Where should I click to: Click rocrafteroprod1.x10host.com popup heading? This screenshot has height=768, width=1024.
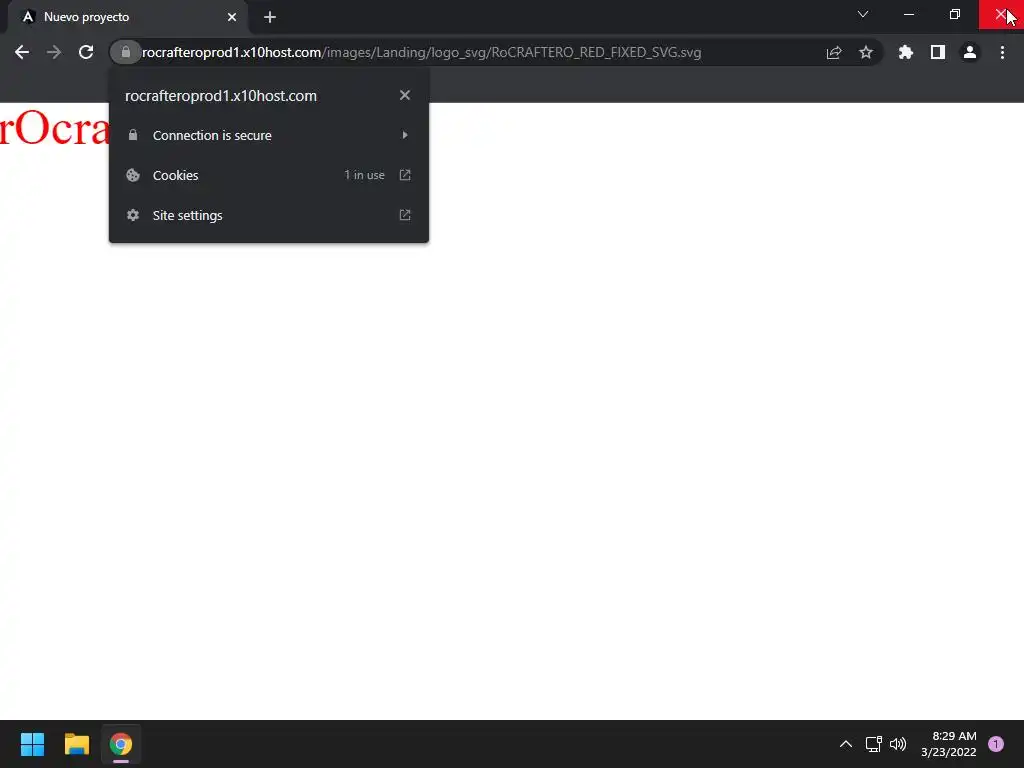[x=221, y=95]
